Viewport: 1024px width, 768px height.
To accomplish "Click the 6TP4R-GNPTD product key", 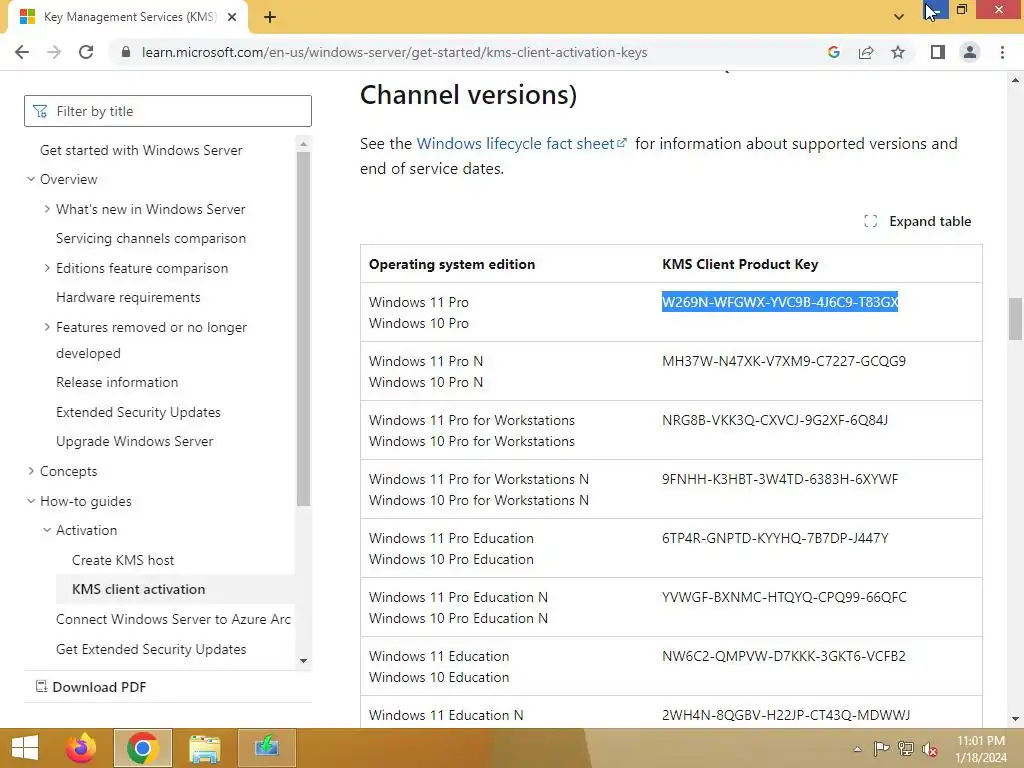I will [x=775, y=538].
